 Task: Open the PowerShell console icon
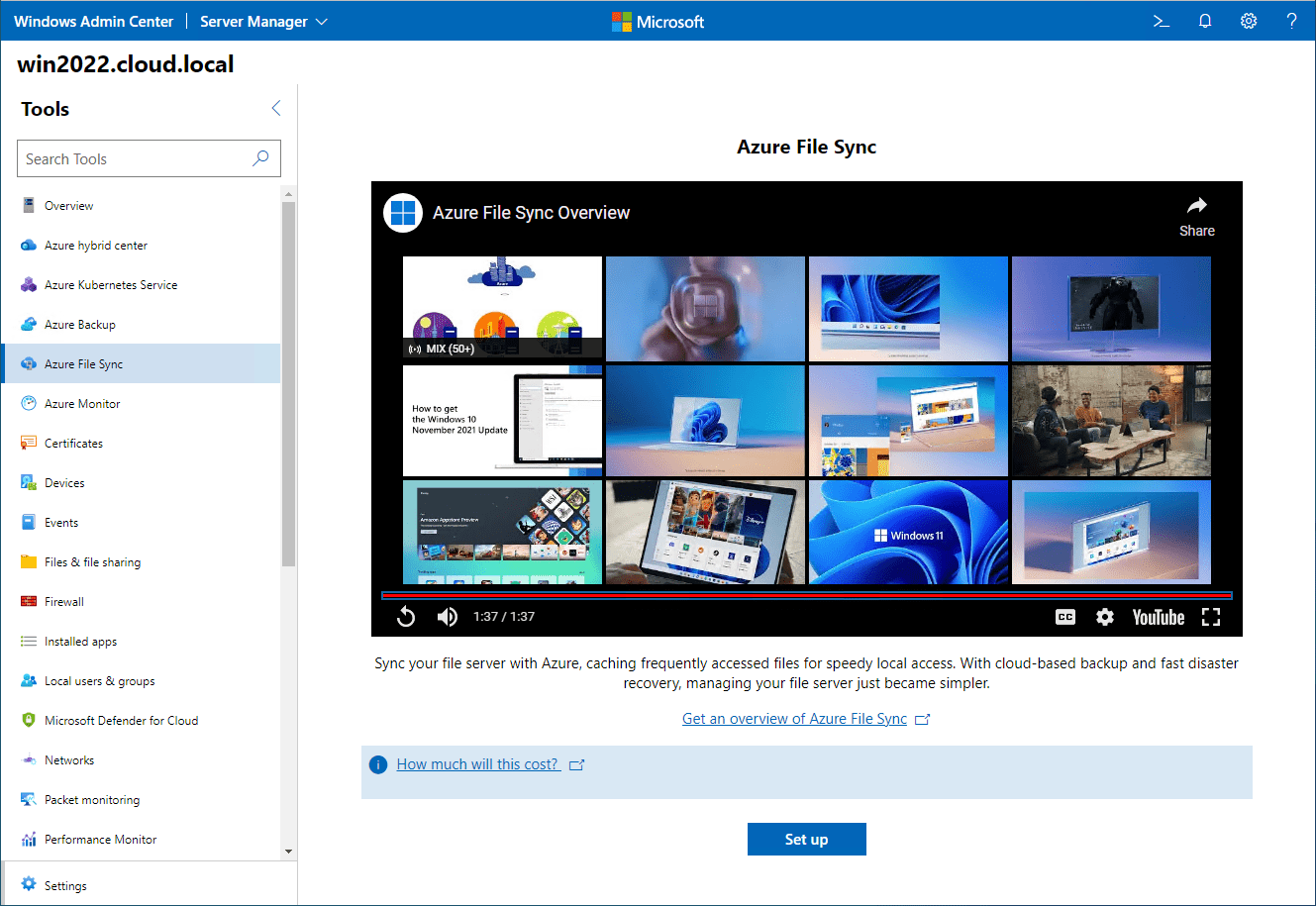pyautogui.click(x=1162, y=21)
